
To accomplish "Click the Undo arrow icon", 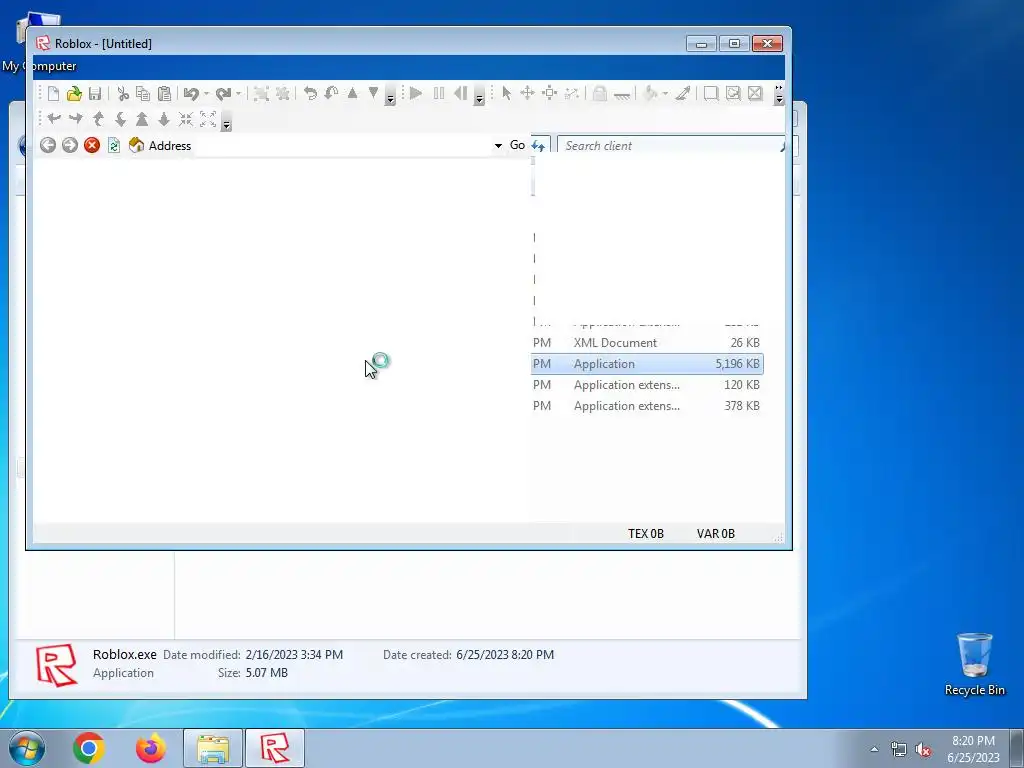I will (x=191, y=93).
